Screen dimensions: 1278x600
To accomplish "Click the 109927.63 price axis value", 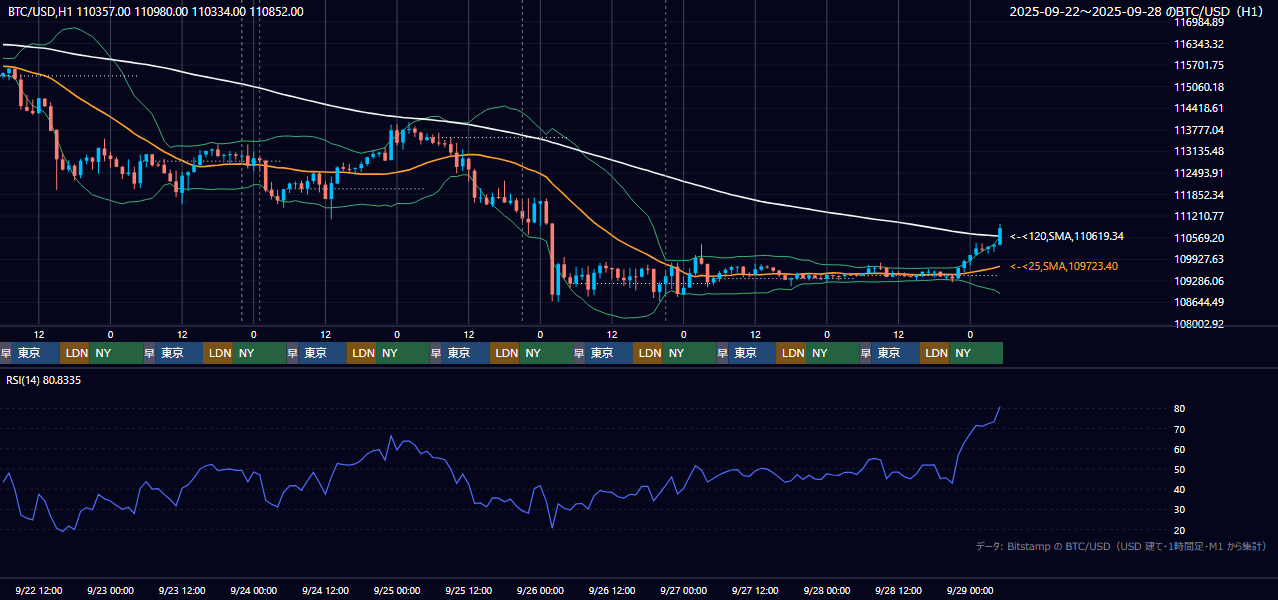I will pos(1199,259).
